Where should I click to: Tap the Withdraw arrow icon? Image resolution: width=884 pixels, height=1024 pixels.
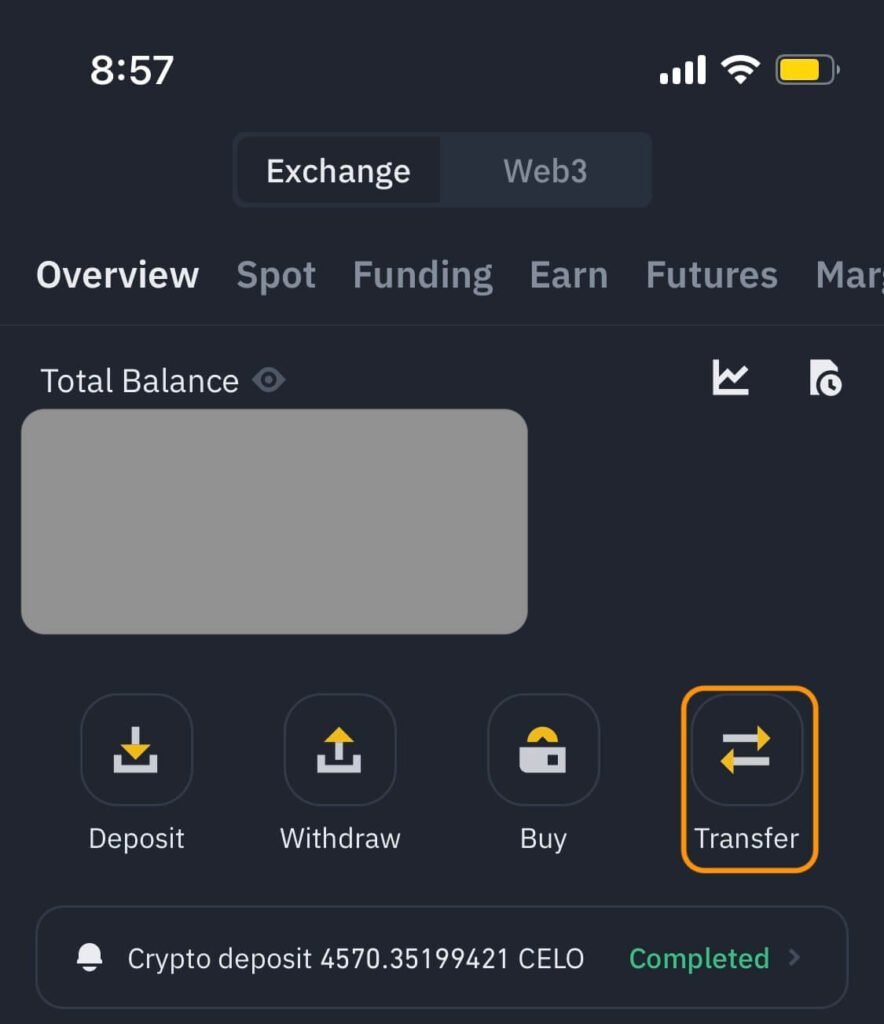pos(340,750)
